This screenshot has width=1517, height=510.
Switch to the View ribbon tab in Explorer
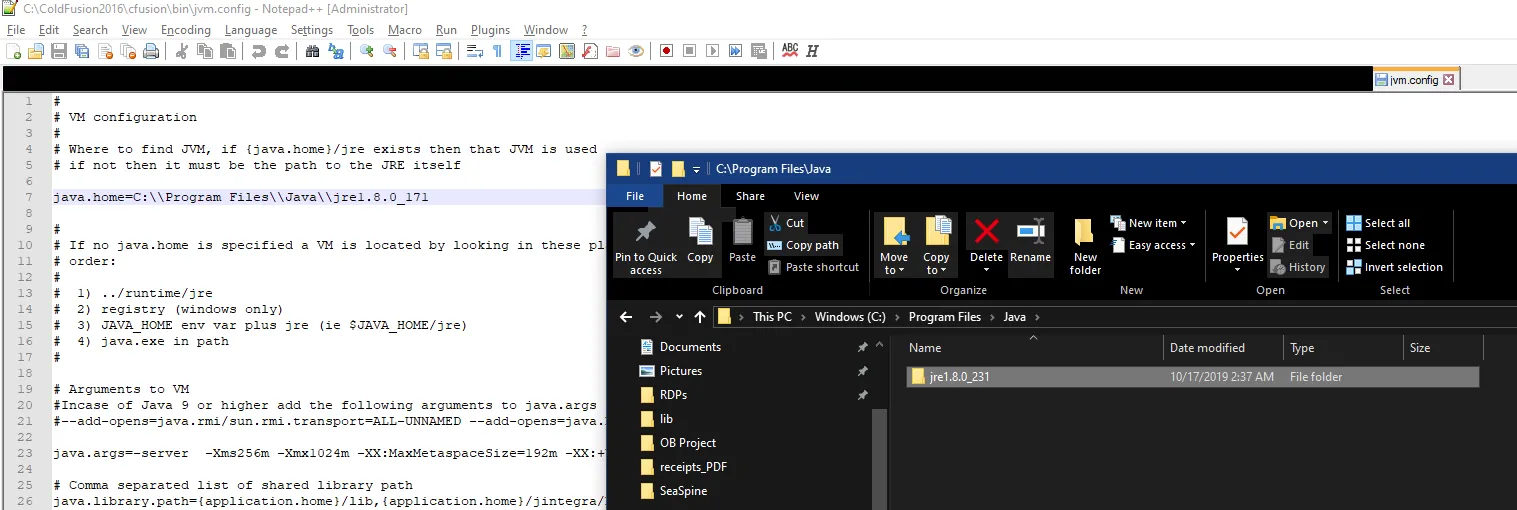806,196
